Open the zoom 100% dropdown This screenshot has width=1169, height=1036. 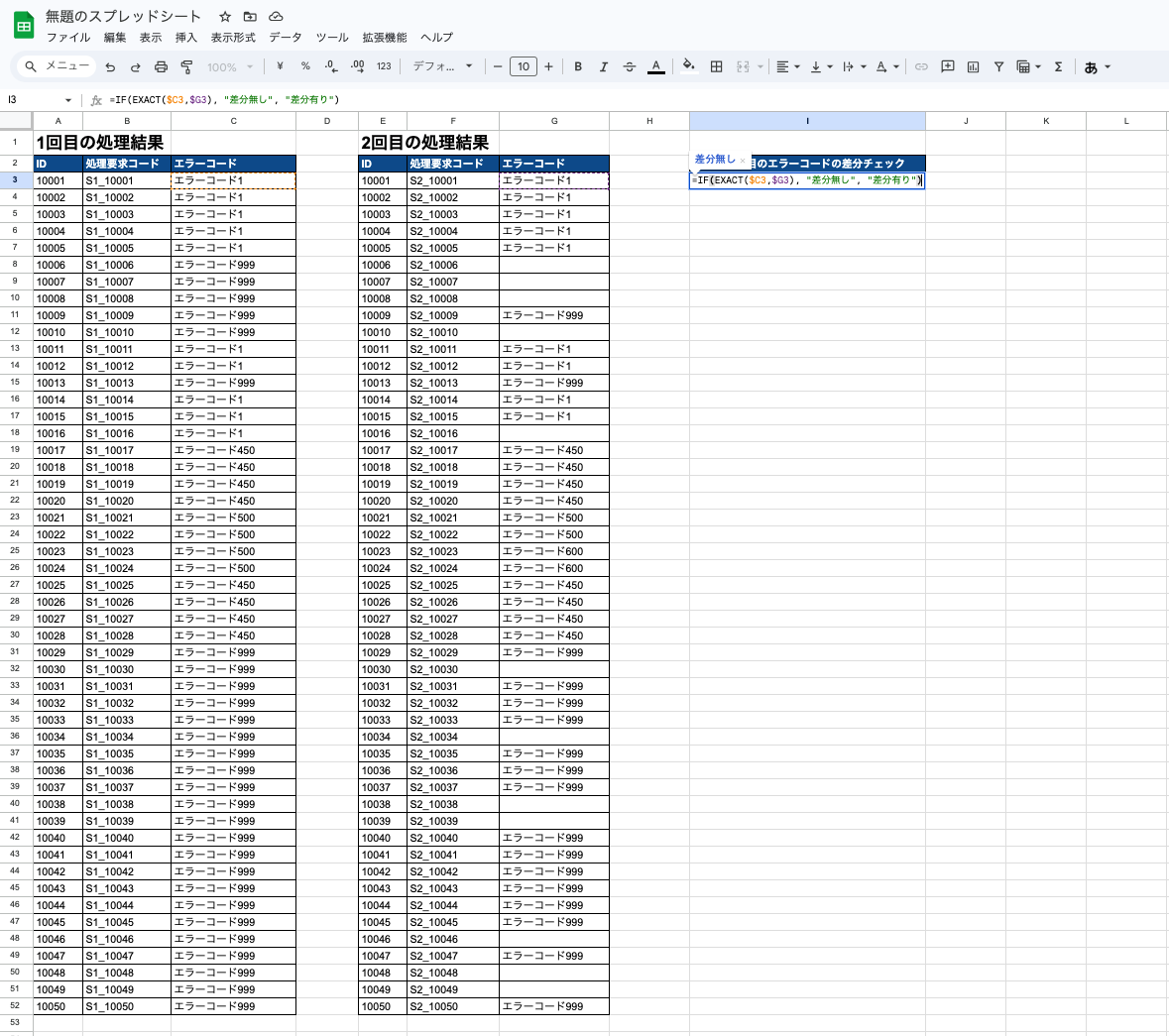[x=230, y=67]
